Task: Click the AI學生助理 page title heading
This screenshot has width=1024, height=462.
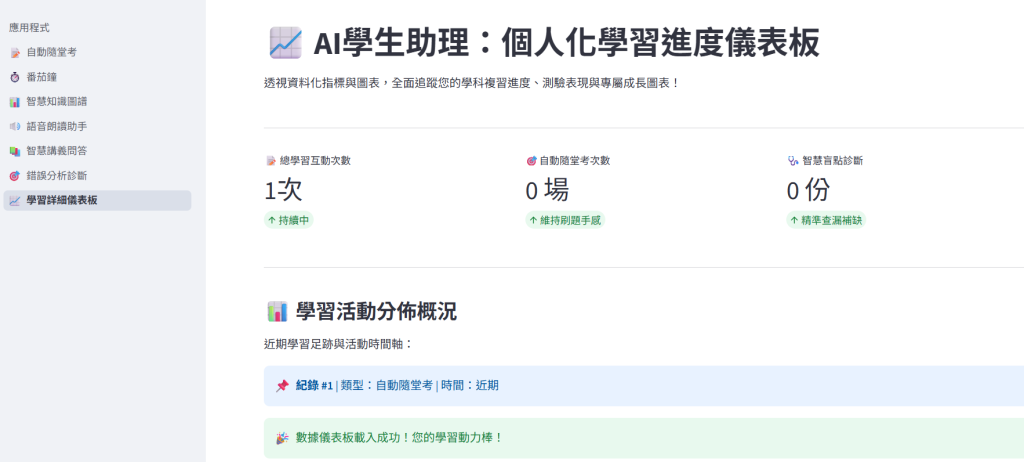Action: [x=566, y=44]
